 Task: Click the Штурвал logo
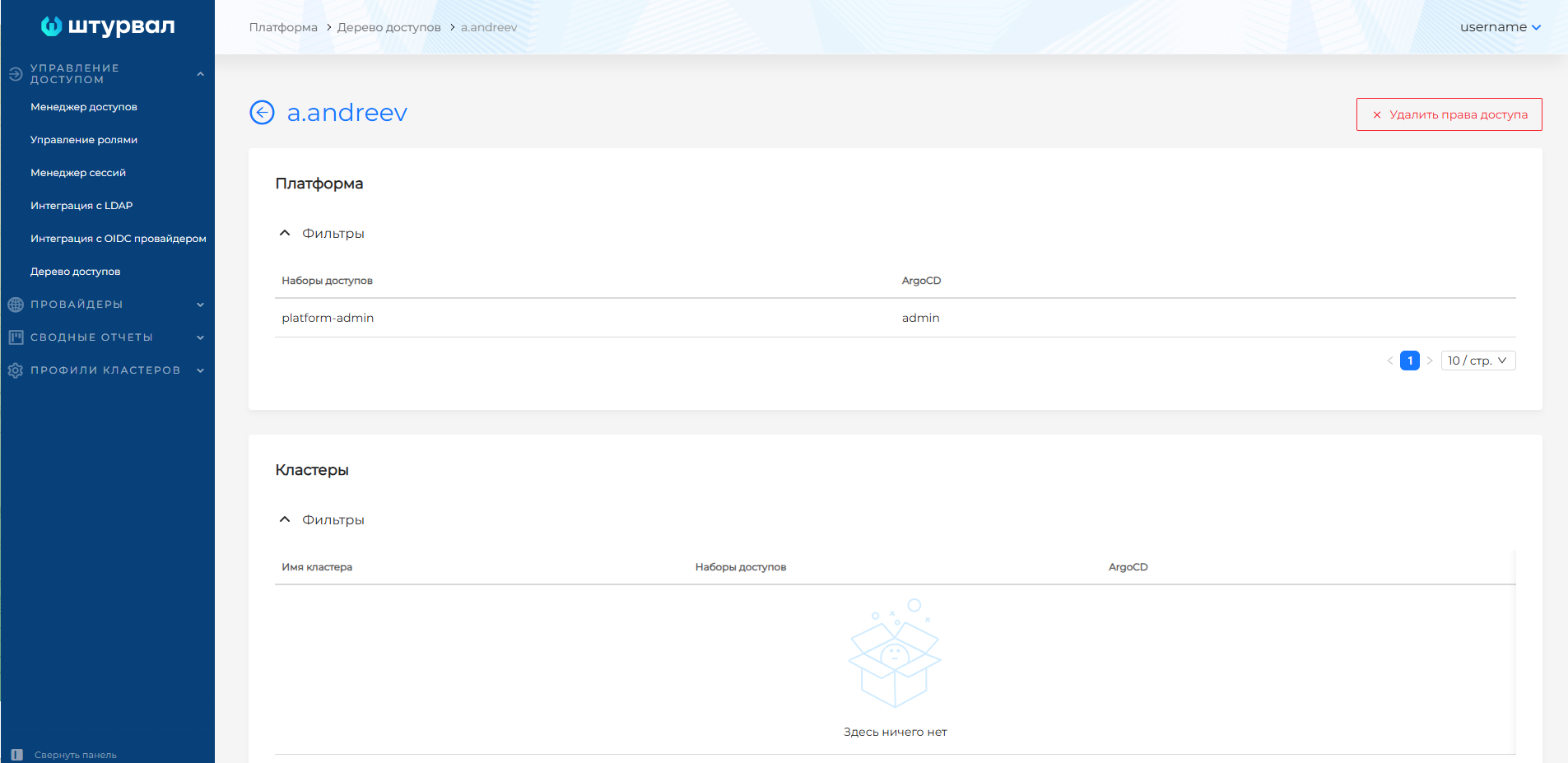pos(108,26)
